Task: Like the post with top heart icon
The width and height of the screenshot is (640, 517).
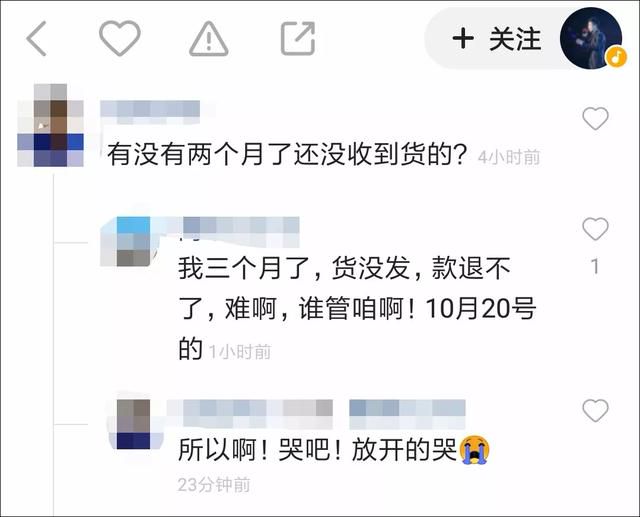Action: click(120, 38)
